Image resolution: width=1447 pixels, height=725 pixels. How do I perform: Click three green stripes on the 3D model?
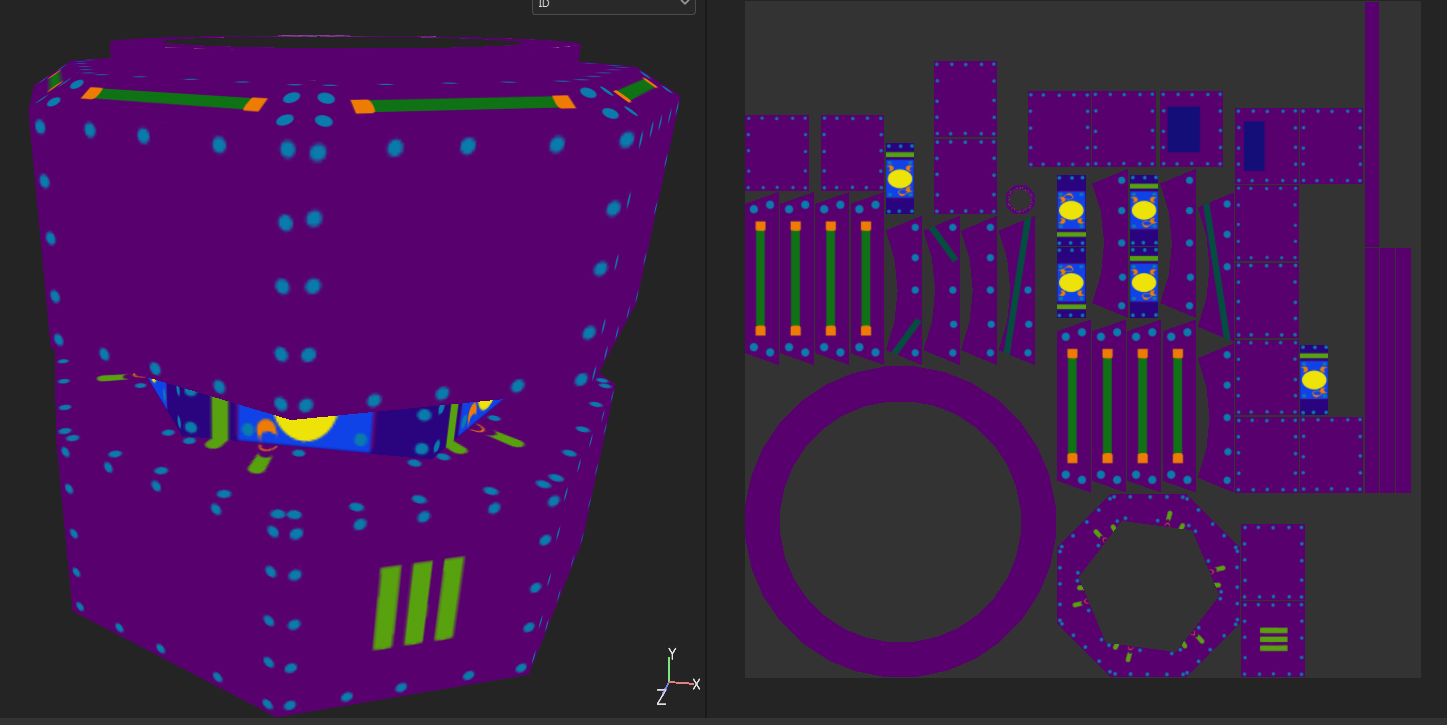coord(419,602)
